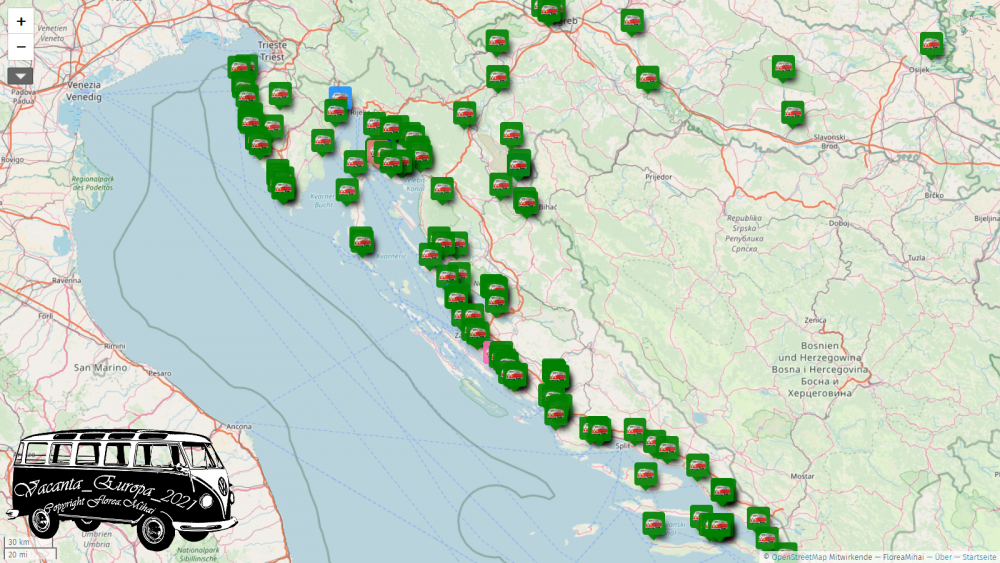Open the OpenStreetMap attribution link
Screen dimensions: 1000x563
click(798, 557)
